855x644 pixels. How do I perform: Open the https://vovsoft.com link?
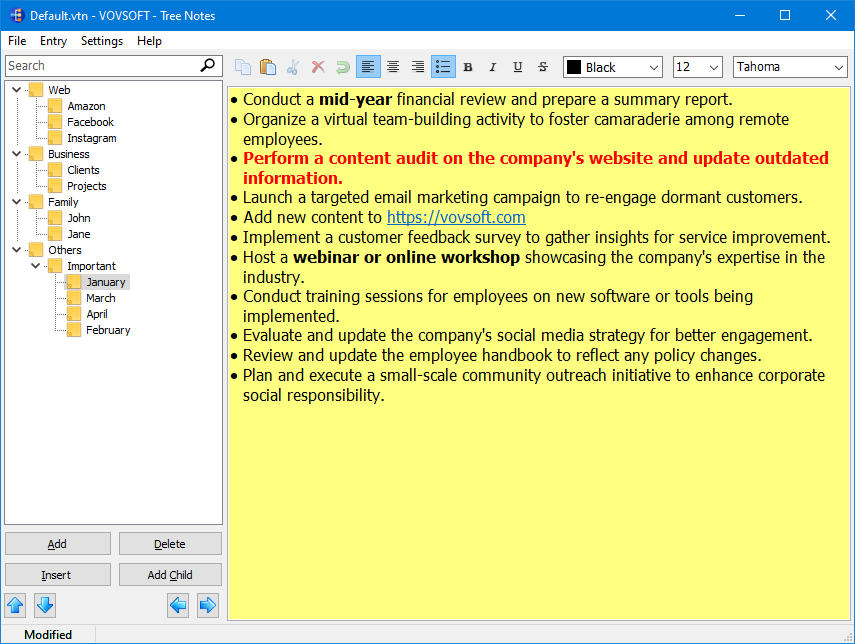click(x=456, y=217)
